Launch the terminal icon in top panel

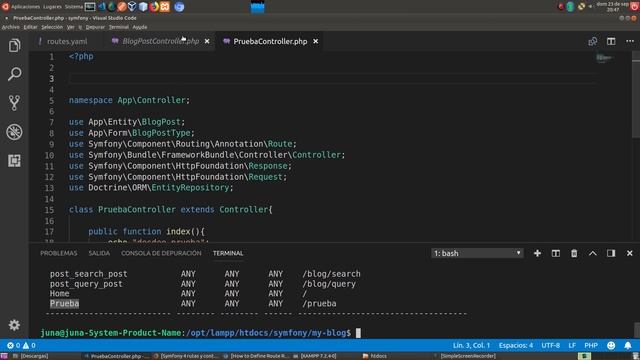click(90, 7)
